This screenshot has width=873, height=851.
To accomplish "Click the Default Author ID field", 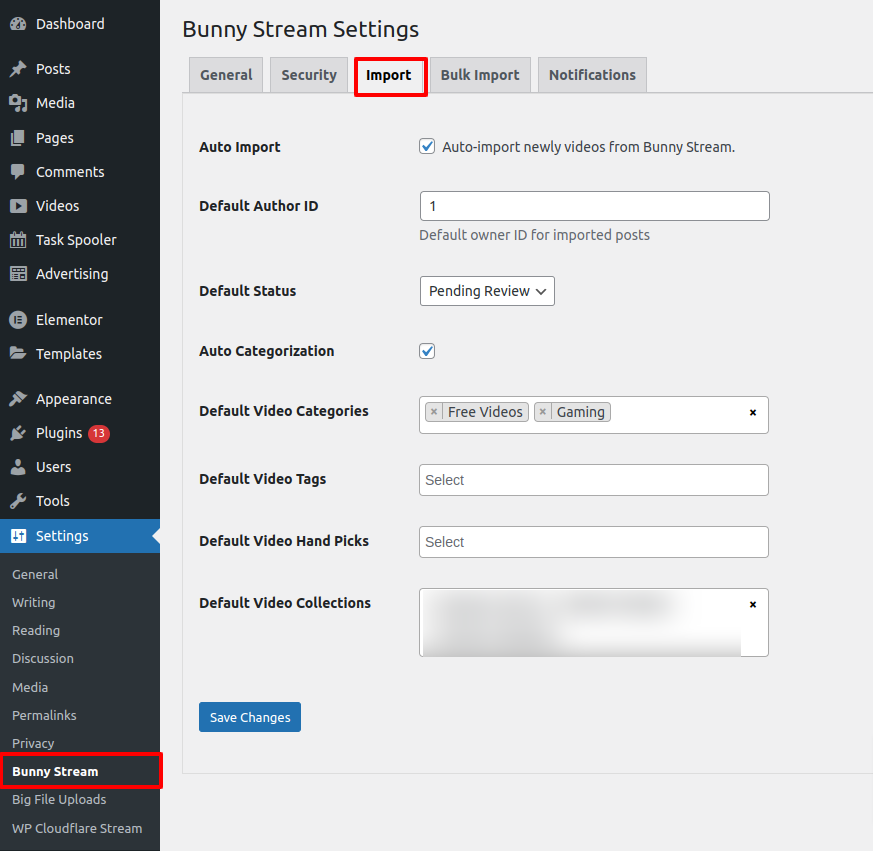I will (594, 206).
